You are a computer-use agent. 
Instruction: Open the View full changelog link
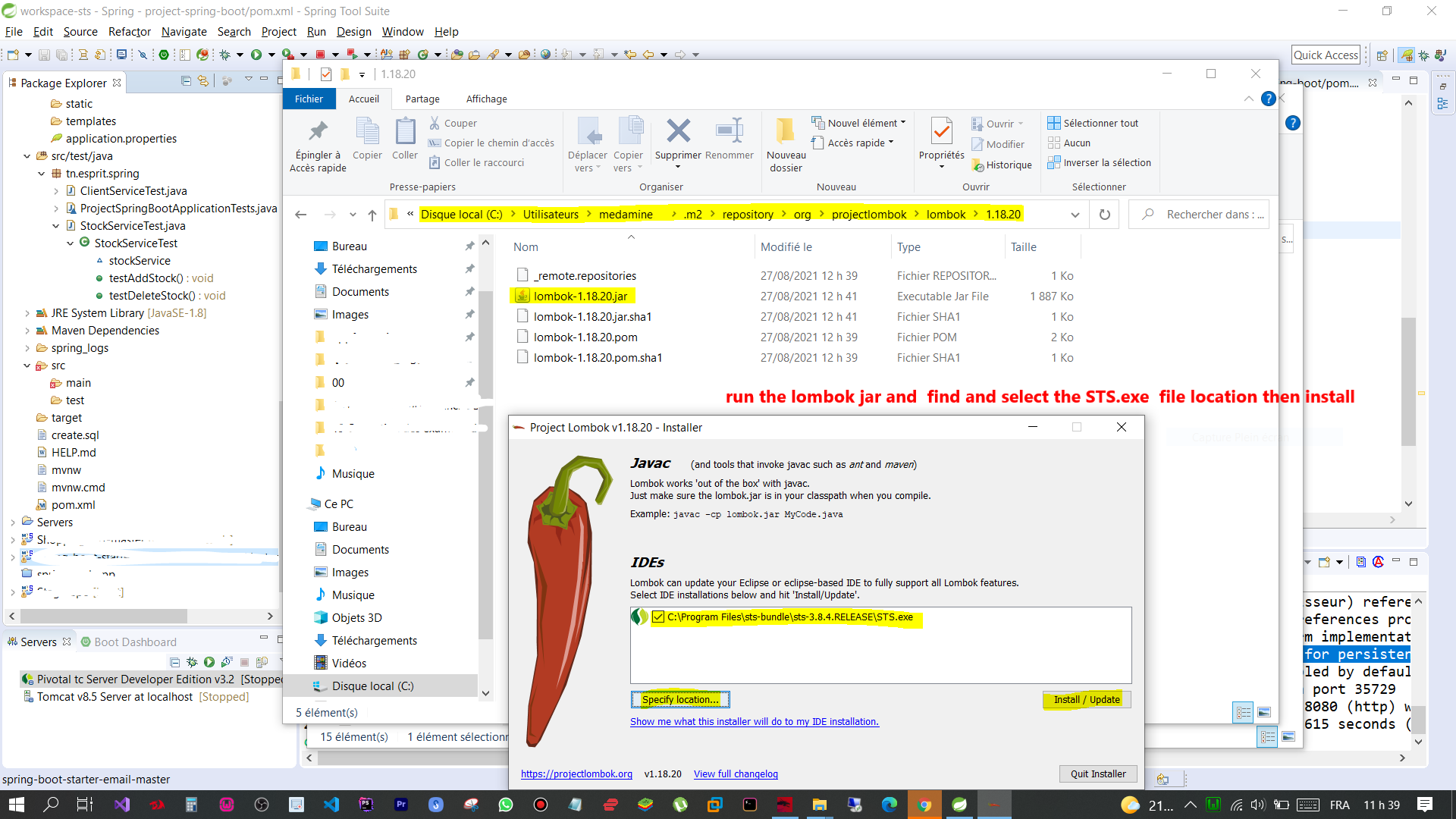pos(736,774)
